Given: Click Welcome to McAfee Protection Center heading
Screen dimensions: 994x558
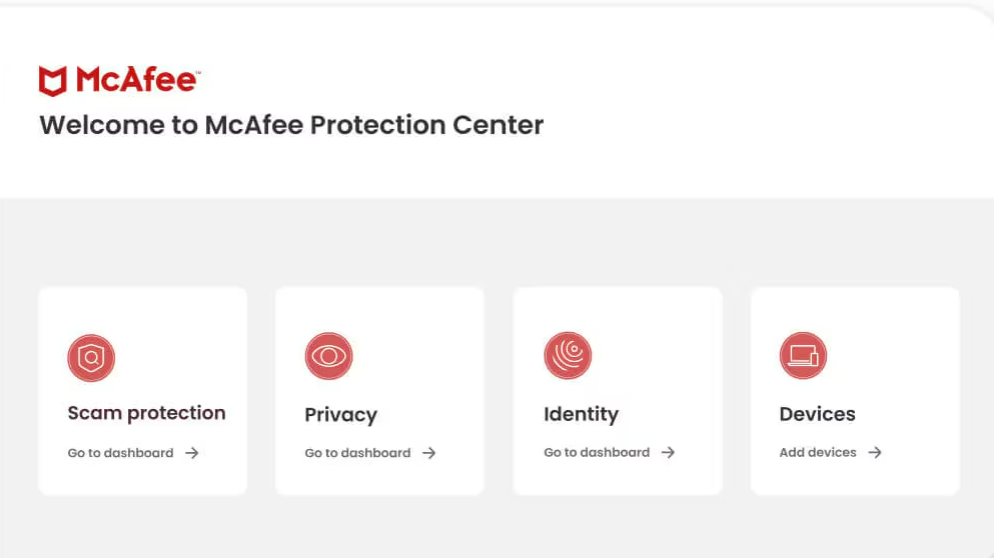Looking at the screenshot, I should tap(291, 126).
